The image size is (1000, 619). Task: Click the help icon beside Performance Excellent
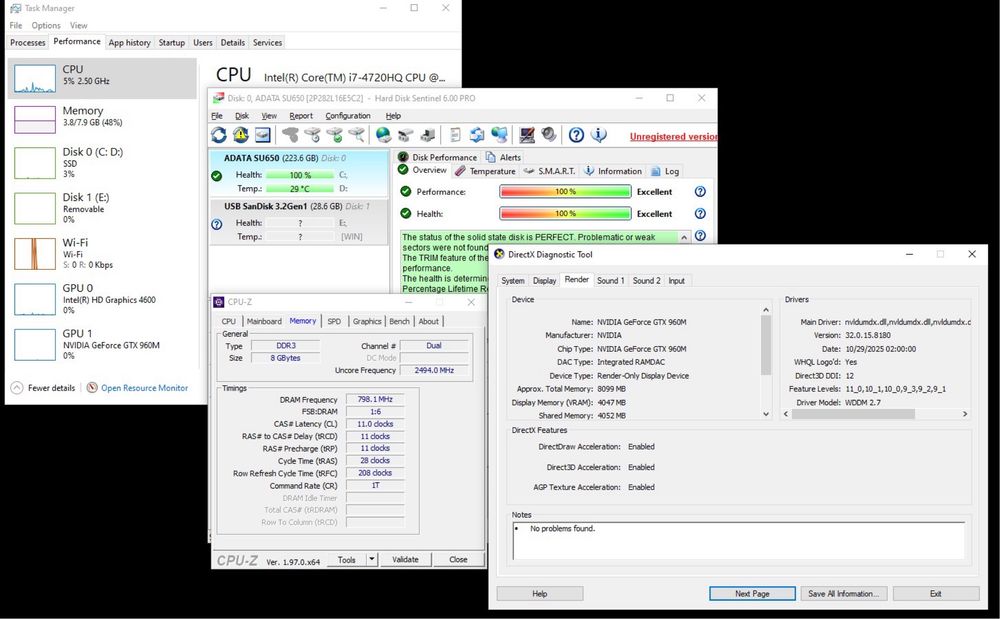(700, 191)
